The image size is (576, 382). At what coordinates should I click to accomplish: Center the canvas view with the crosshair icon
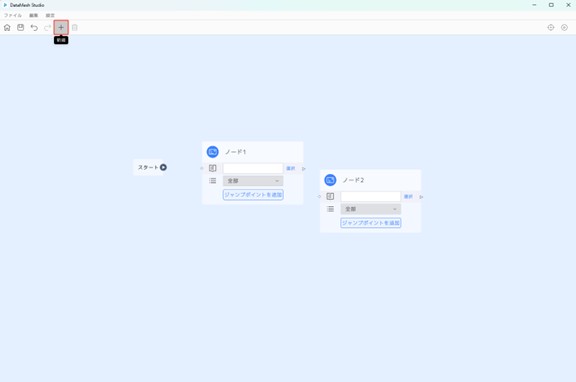(551, 28)
